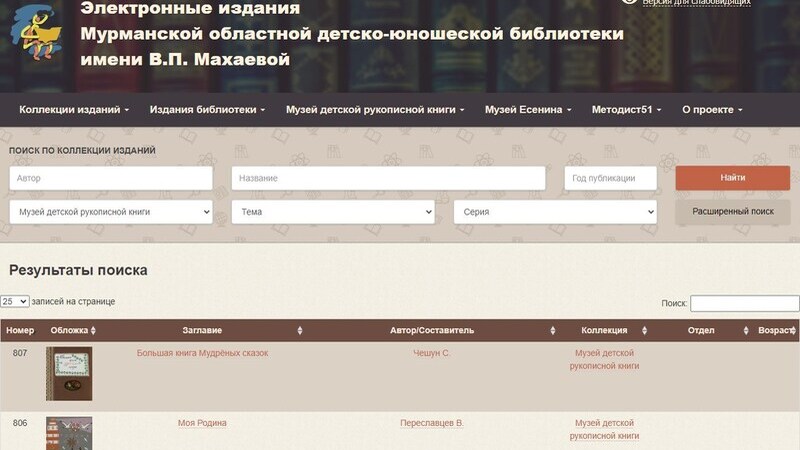800x450 pixels.
Task: Expand the Тема dropdown
Action: click(x=333, y=212)
